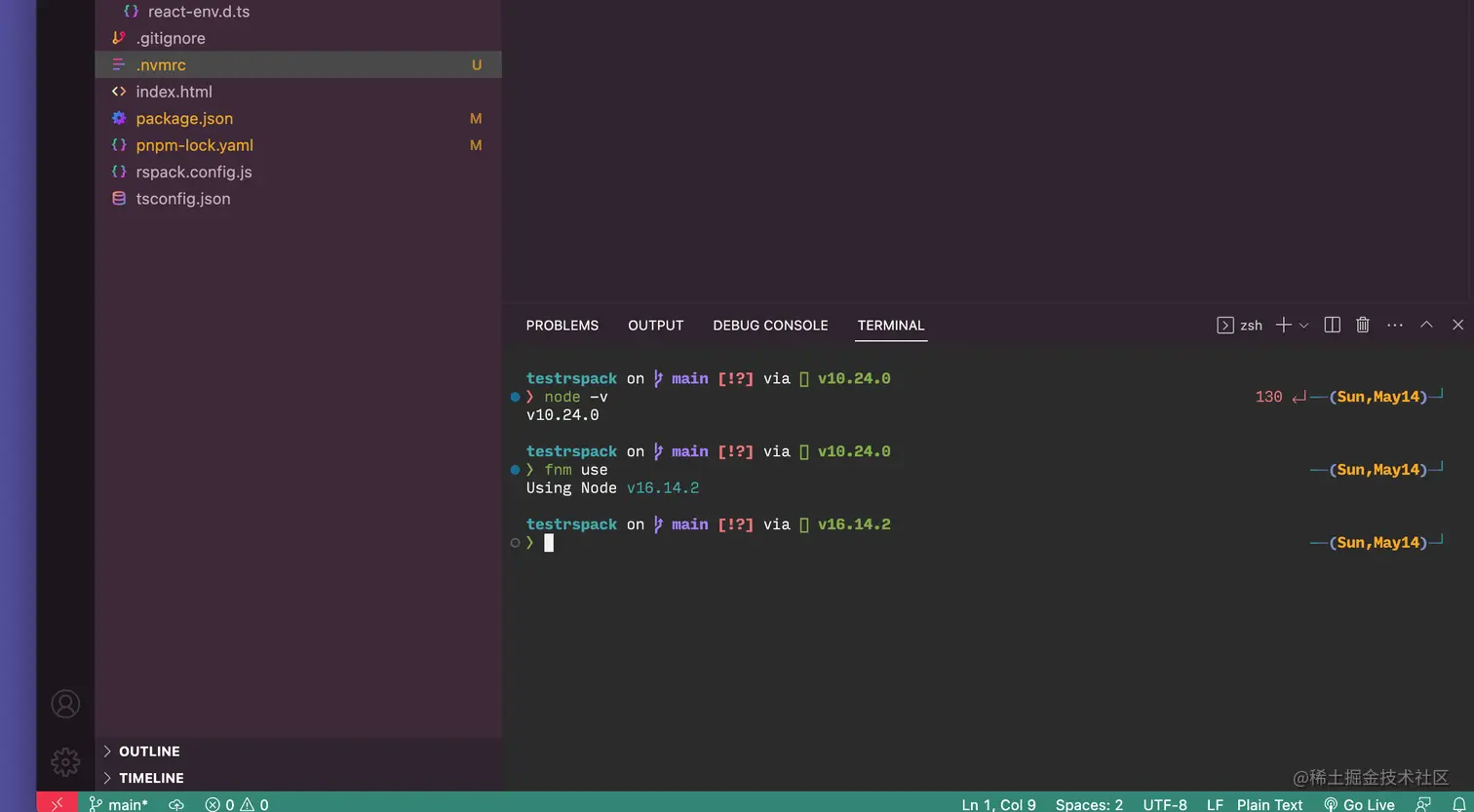Change language mode Plain Text
This screenshot has height=812, width=1474.
(1269, 804)
